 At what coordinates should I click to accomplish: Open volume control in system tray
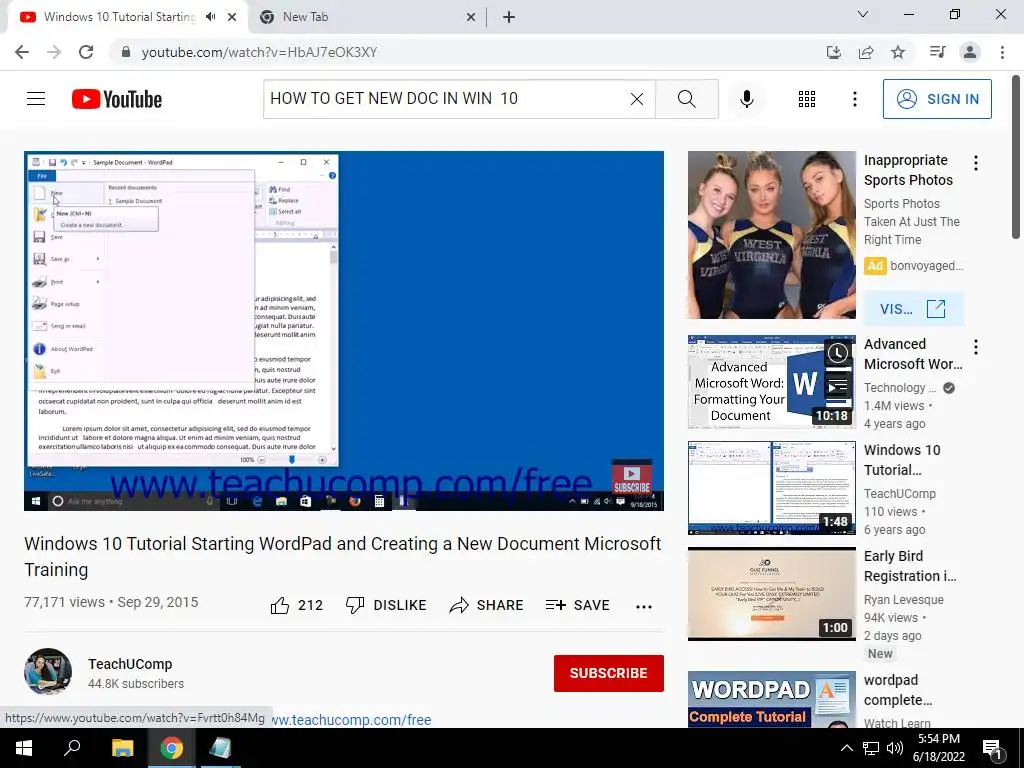pyautogui.click(x=895, y=748)
